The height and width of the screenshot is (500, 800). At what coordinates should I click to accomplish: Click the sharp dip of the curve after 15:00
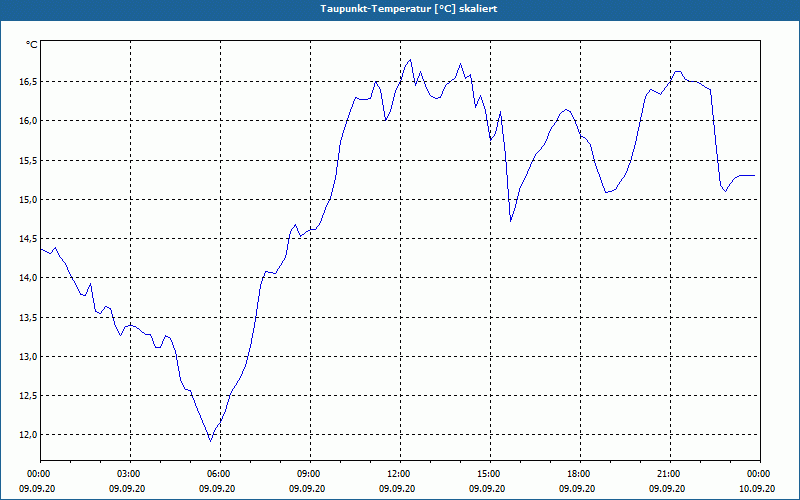pyautogui.click(x=511, y=221)
